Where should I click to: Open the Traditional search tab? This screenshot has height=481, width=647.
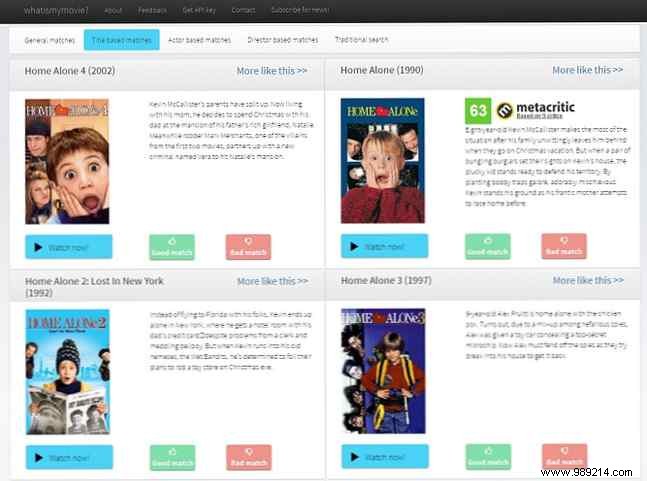361,40
